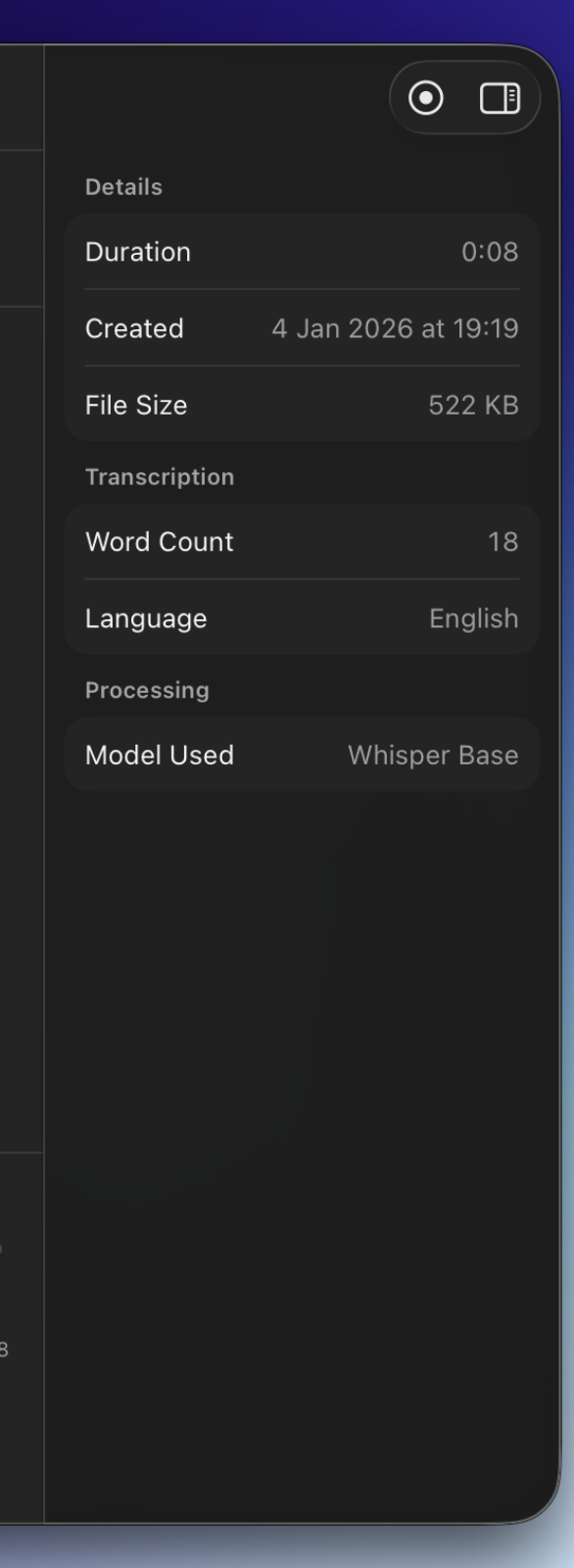Click the Transcription section header

160,477
